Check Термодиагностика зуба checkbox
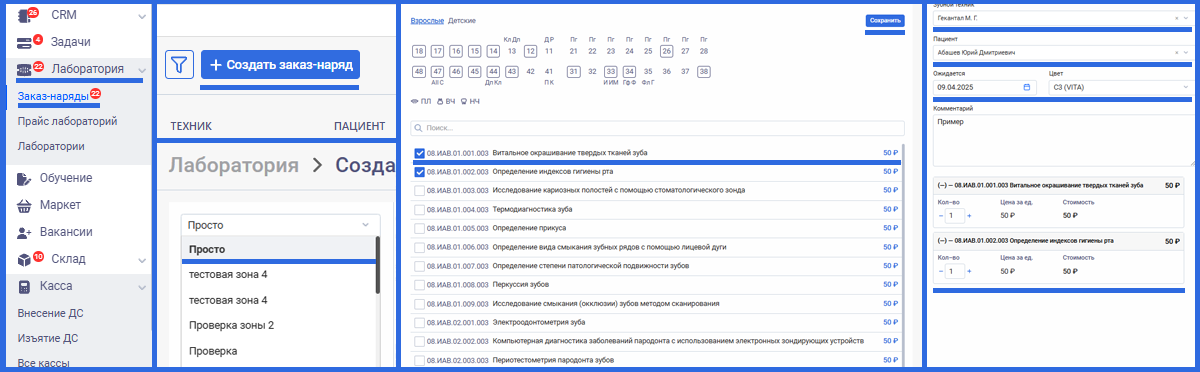 click(420, 209)
